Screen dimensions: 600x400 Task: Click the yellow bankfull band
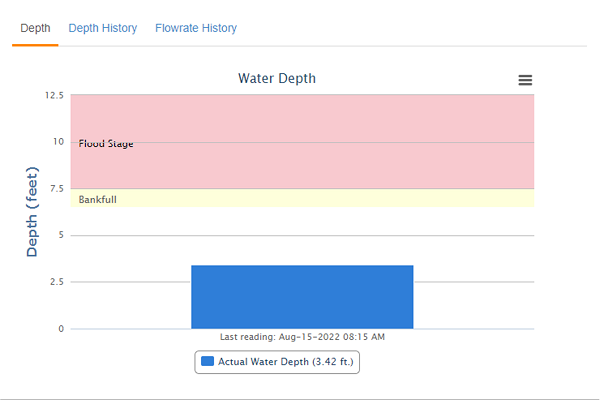[x=350, y=198]
